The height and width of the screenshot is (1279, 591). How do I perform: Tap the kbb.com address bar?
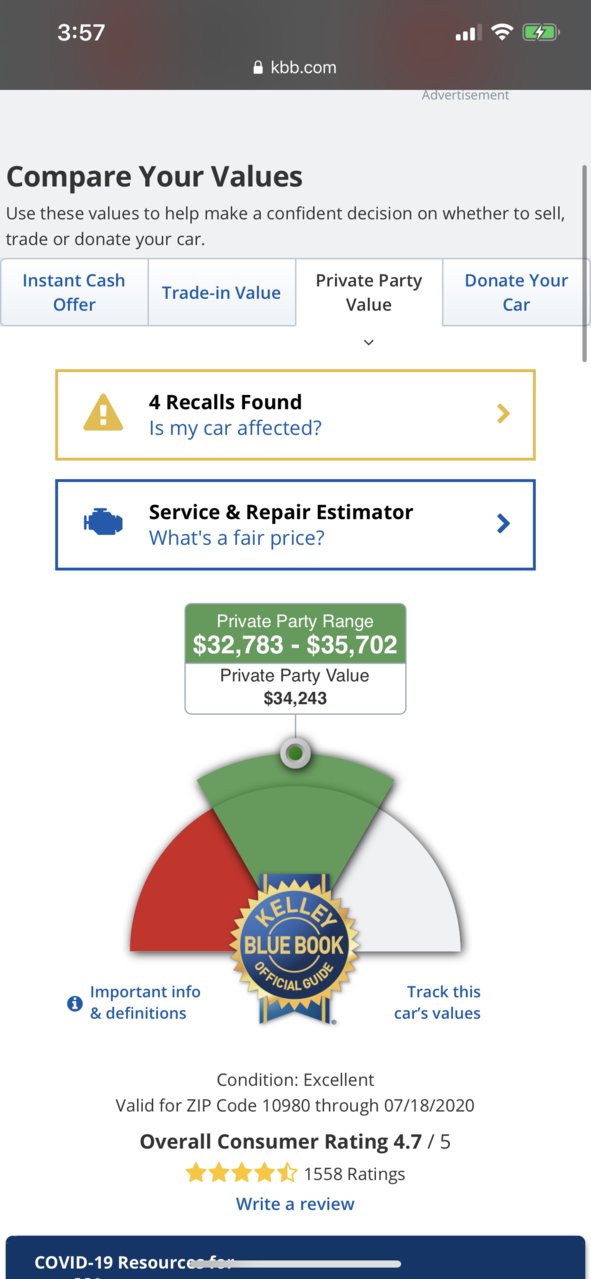(x=295, y=68)
